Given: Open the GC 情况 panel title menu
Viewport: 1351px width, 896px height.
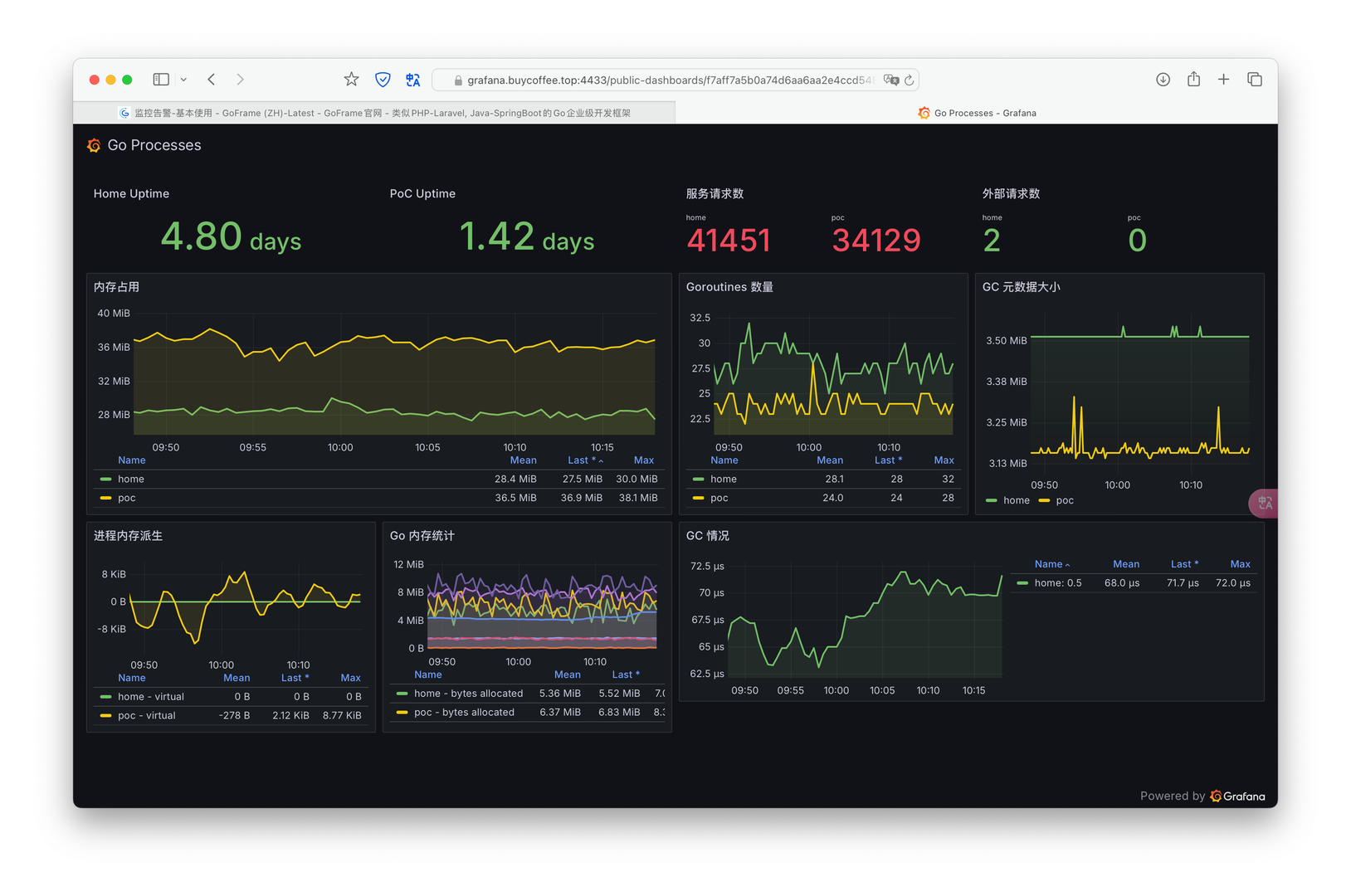Looking at the screenshot, I should pyautogui.click(x=707, y=536).
